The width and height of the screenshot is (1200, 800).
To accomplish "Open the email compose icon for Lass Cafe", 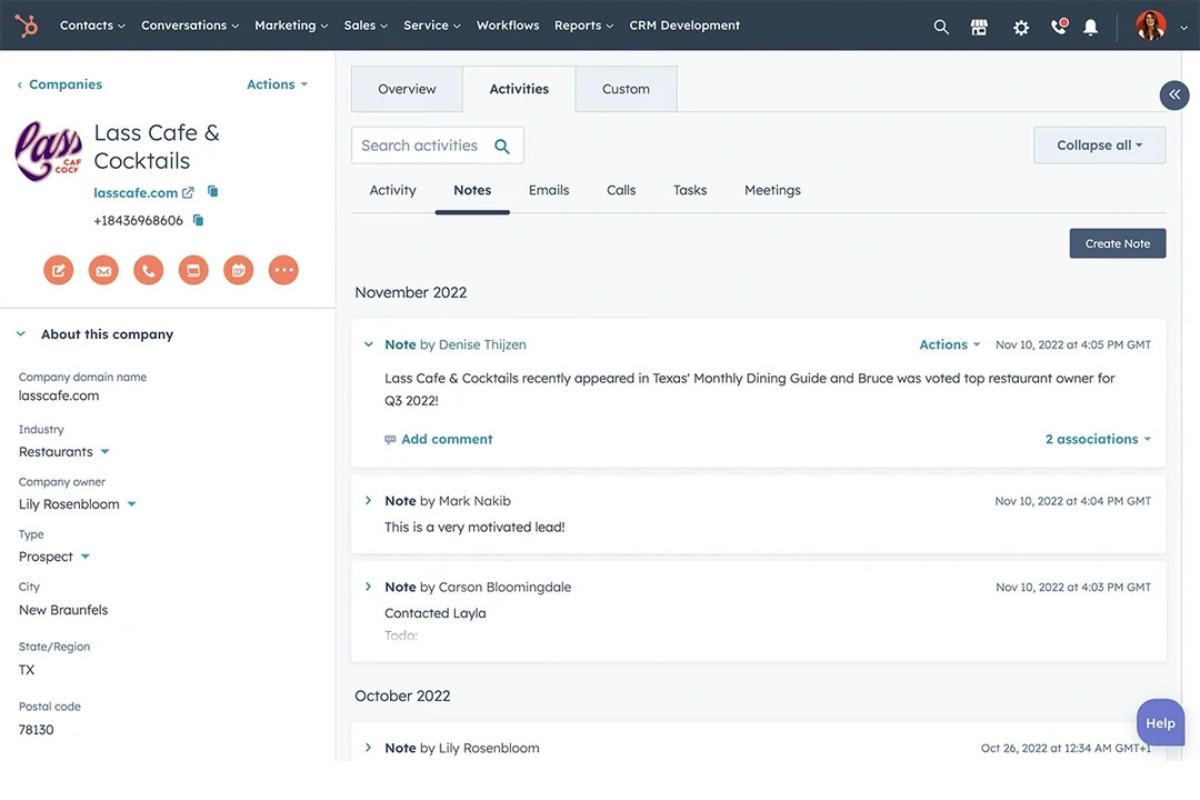I will coord(103,269).
